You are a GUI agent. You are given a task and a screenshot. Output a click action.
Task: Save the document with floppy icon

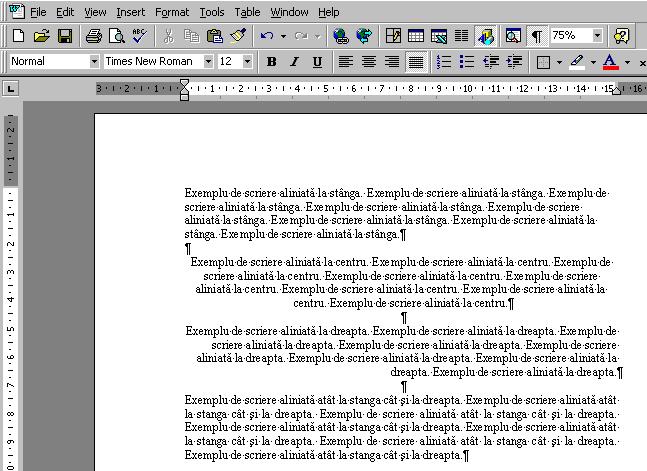pos(65,36)
